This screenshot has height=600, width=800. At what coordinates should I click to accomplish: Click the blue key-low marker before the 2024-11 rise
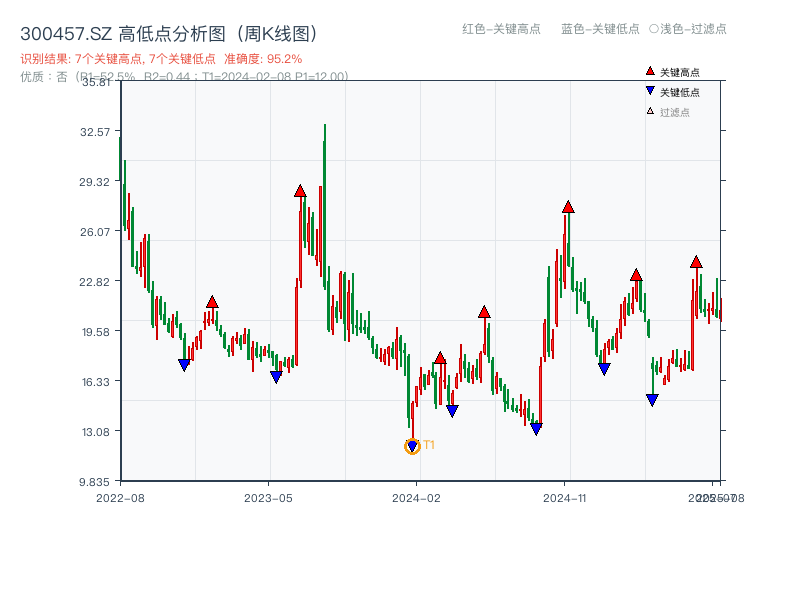click(x=536, y=428)
